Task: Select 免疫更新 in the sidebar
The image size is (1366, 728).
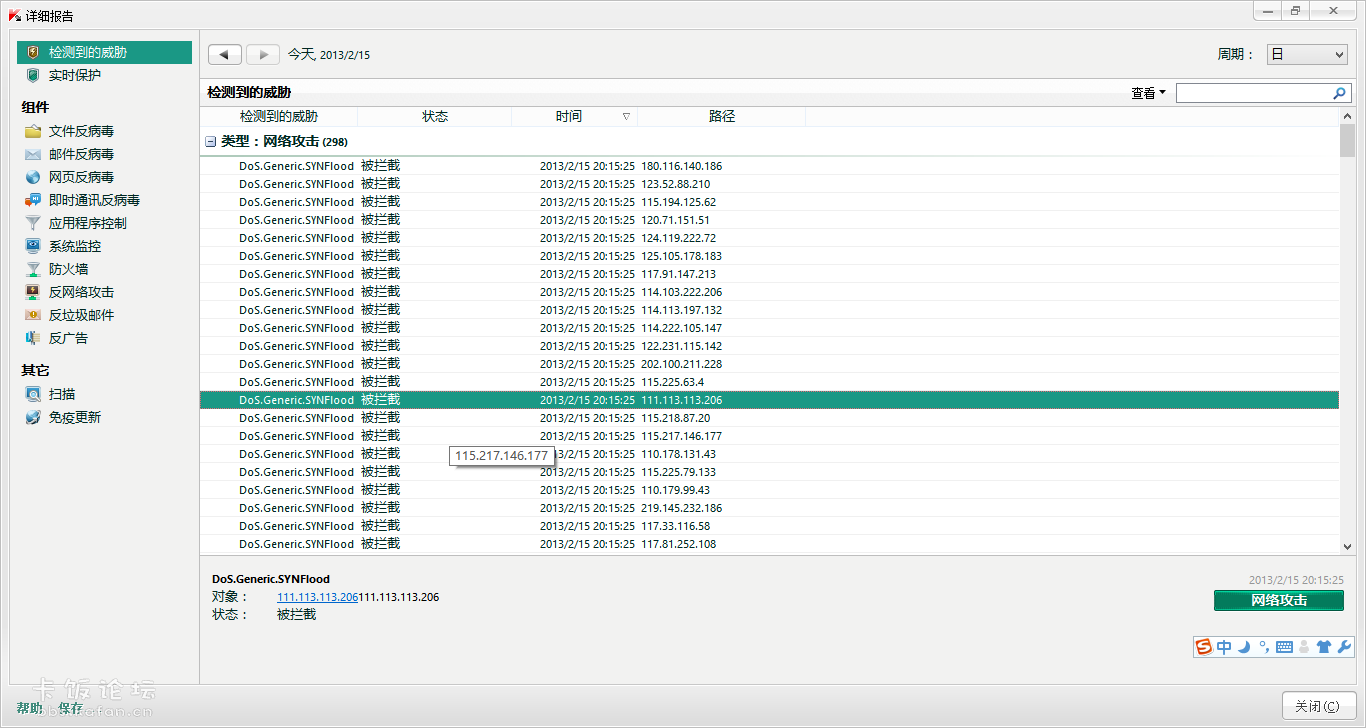Action: coord(75,417)
